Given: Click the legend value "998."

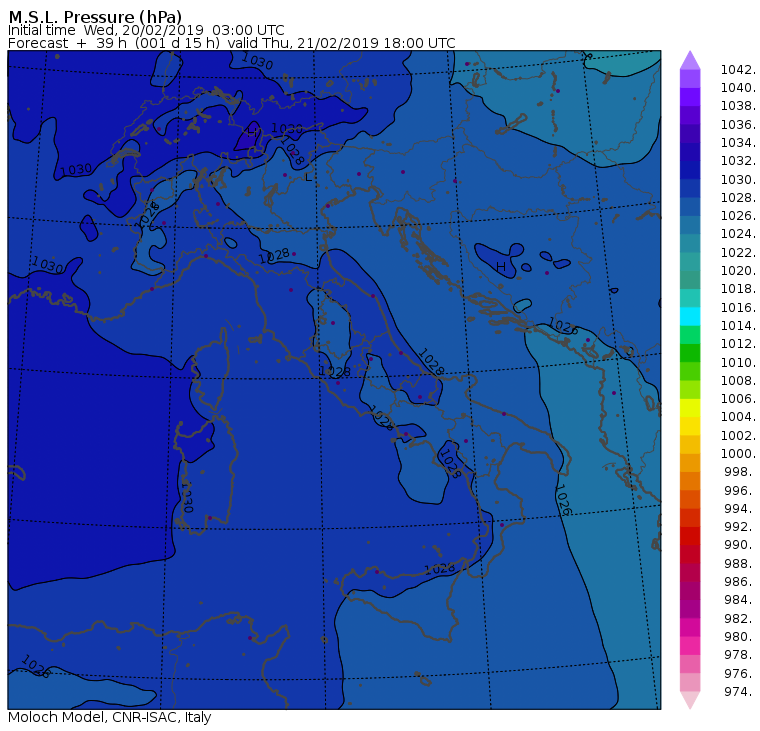Looking at the screenshot, I should pyautogui.click(x=740, y=471).
